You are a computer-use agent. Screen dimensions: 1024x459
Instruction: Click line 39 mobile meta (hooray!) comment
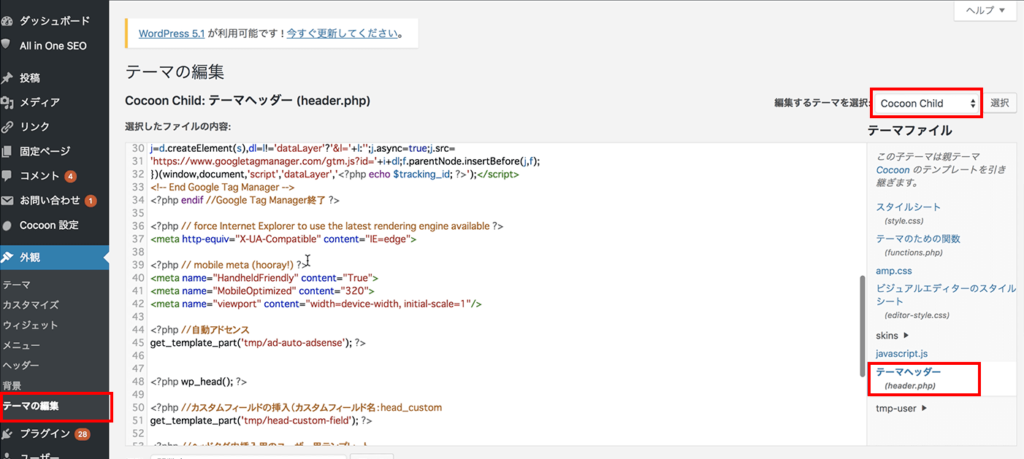[x=228, y=264]
